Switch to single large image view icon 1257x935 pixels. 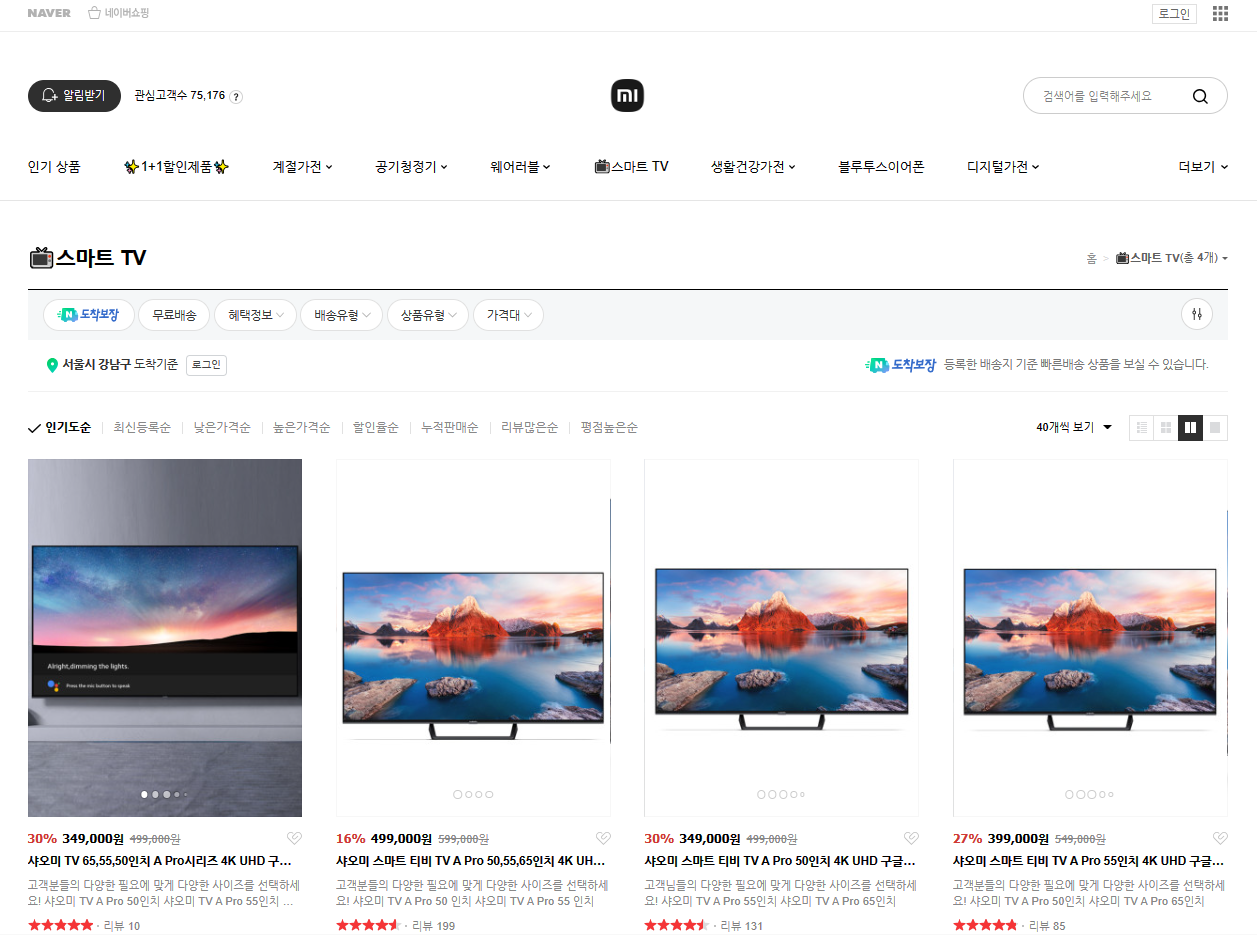coord(1215,428)
